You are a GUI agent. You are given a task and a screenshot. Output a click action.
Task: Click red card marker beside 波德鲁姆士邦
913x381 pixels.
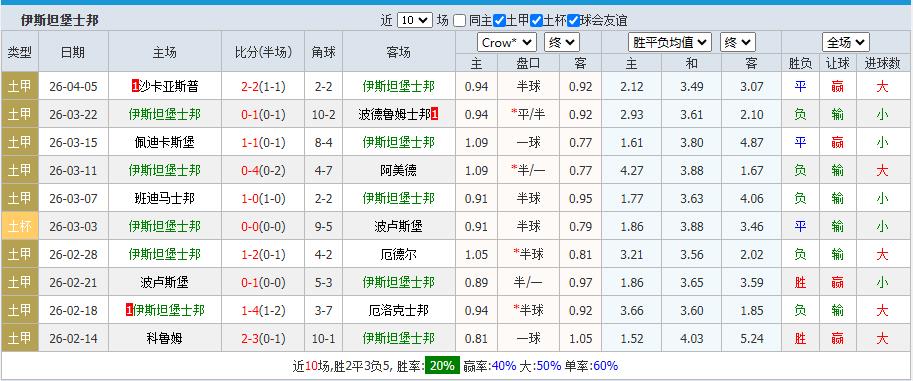pyautogui.click(x=434, y=115)
